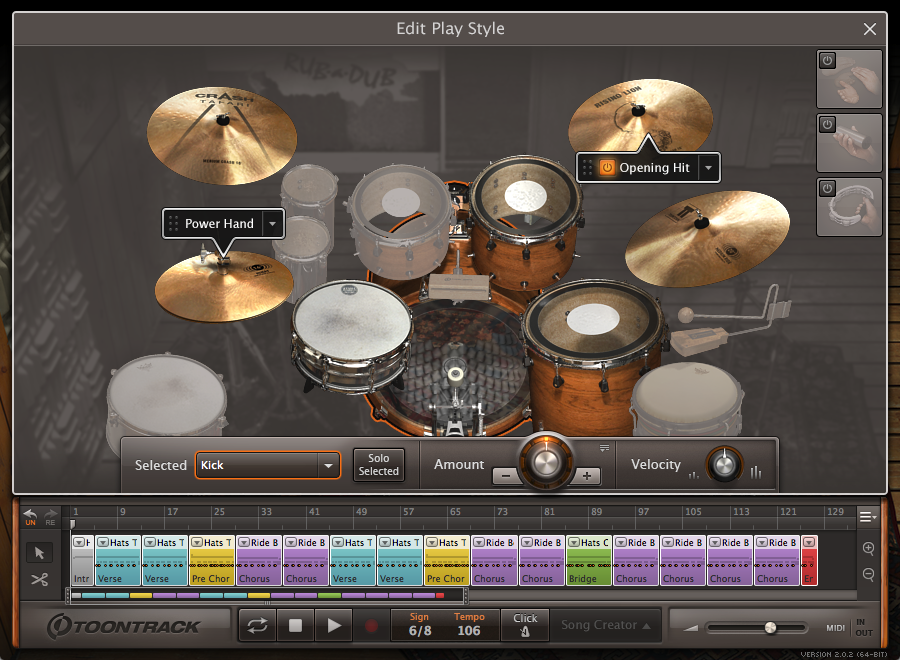Toggle the Opening Hit power button
This screenshot has height=660, width=900.
[x=607, y=168]
